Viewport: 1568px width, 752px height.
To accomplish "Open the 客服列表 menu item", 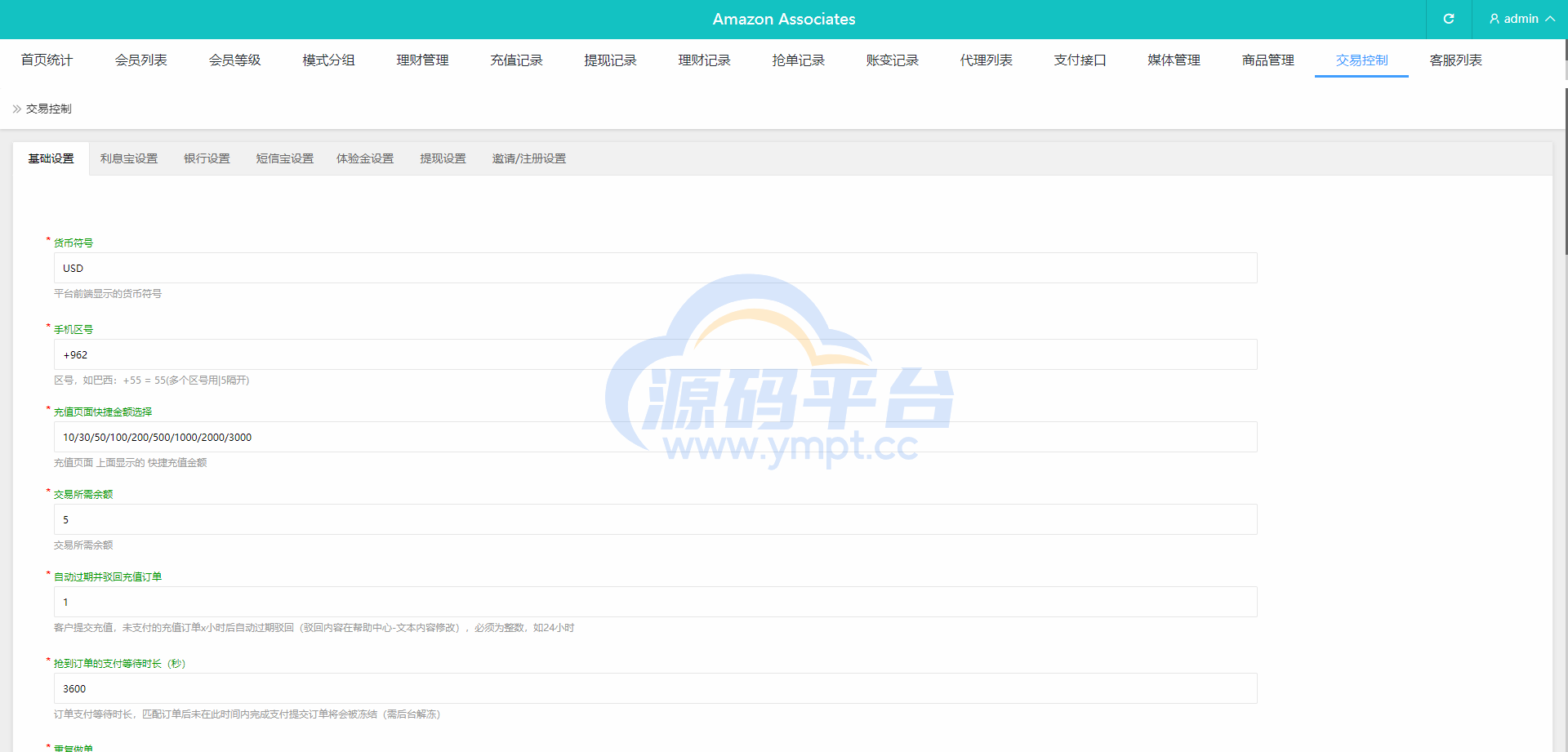I will point(1455,60).
